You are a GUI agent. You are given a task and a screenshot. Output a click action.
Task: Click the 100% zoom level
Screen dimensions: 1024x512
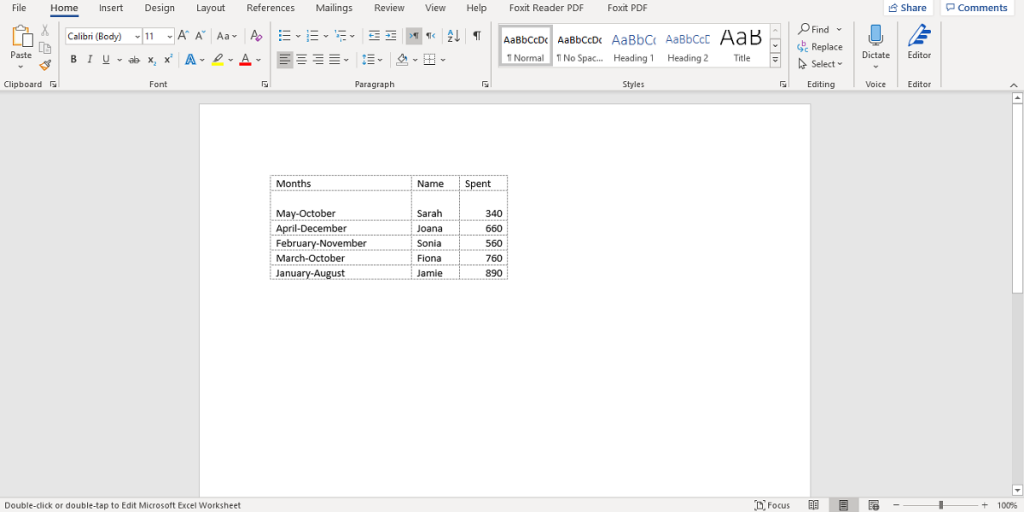(x=1007, y=505)
